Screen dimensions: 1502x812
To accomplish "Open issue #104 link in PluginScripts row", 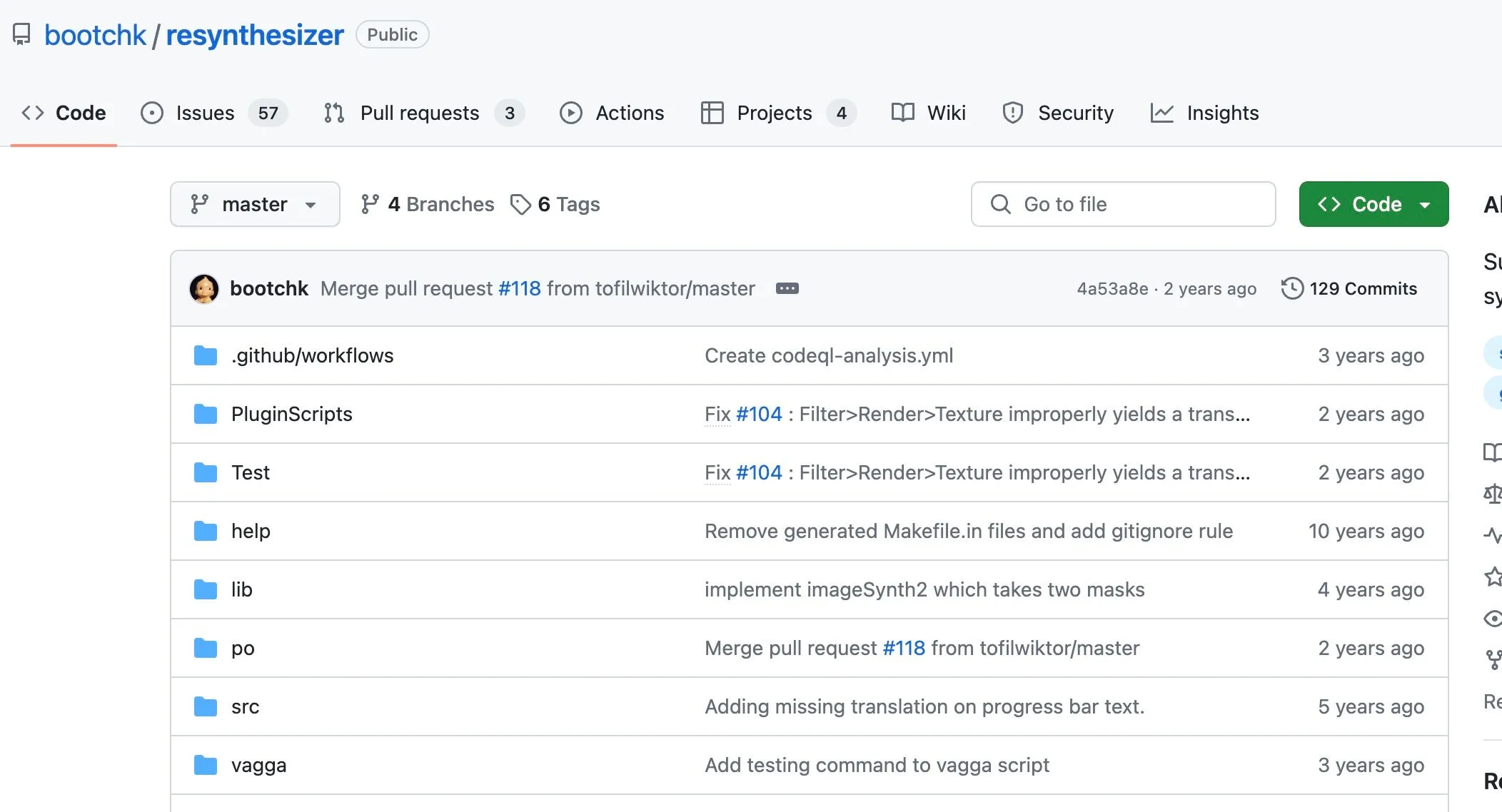I will tap(759, 414).
